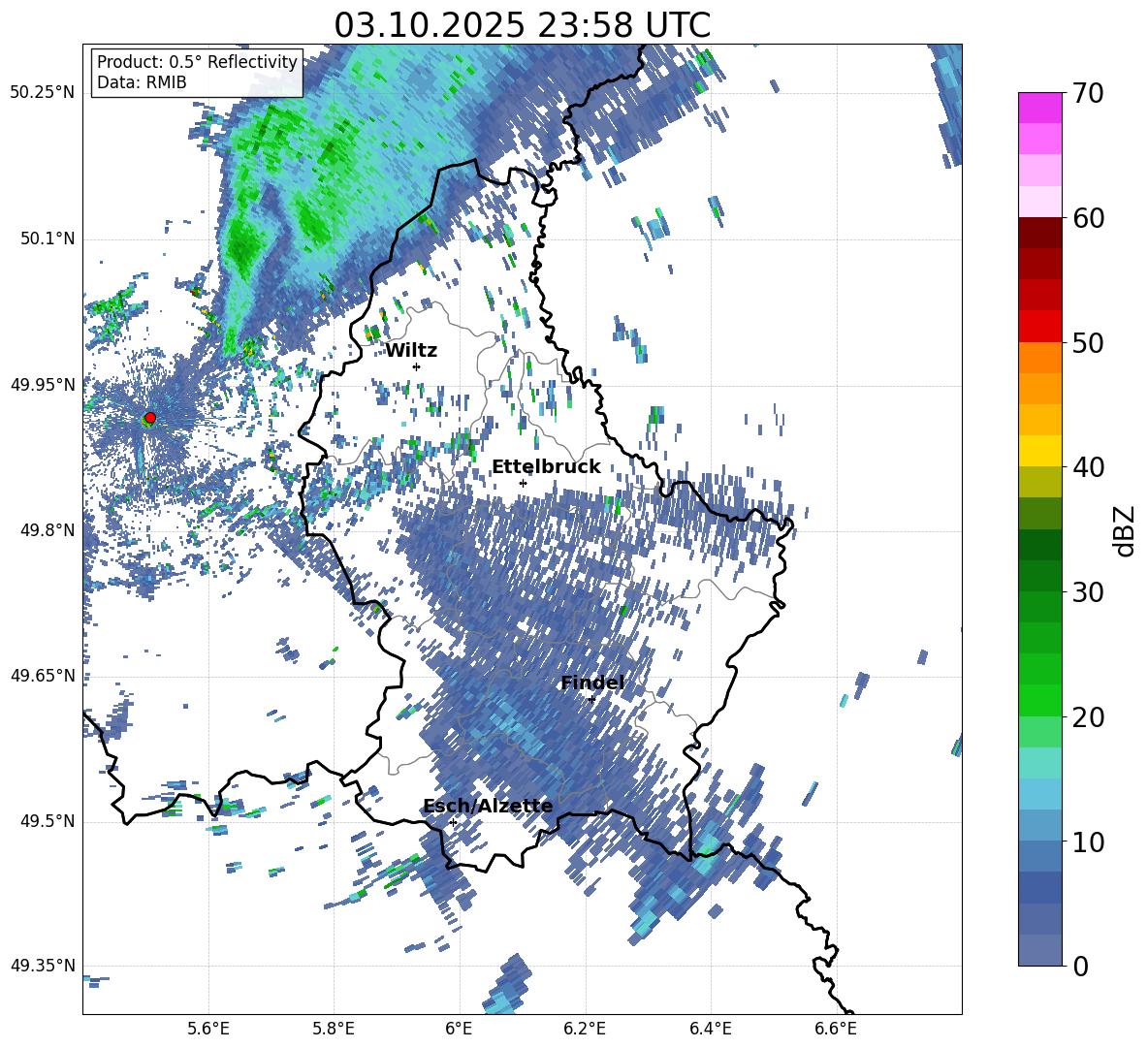Click the 6°E longitude label
1148x1048 pixels.
point(459,1029)
